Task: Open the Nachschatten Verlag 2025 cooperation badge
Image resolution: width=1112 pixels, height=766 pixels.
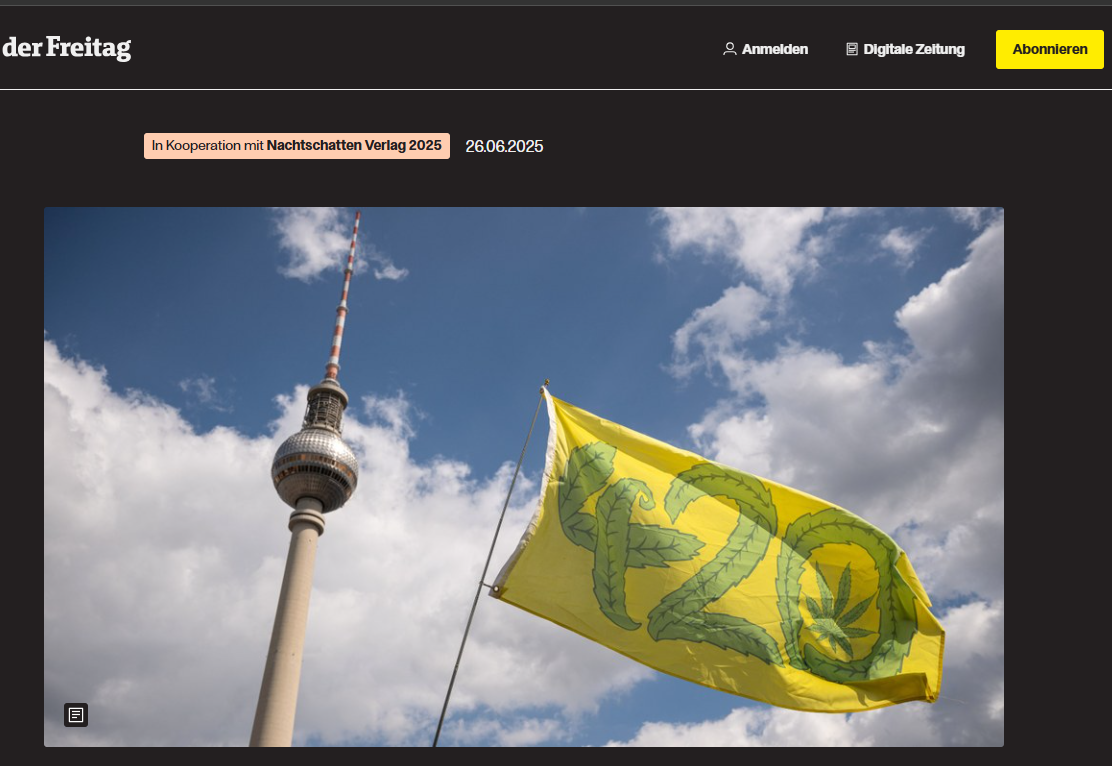Action: pos(296,145)
